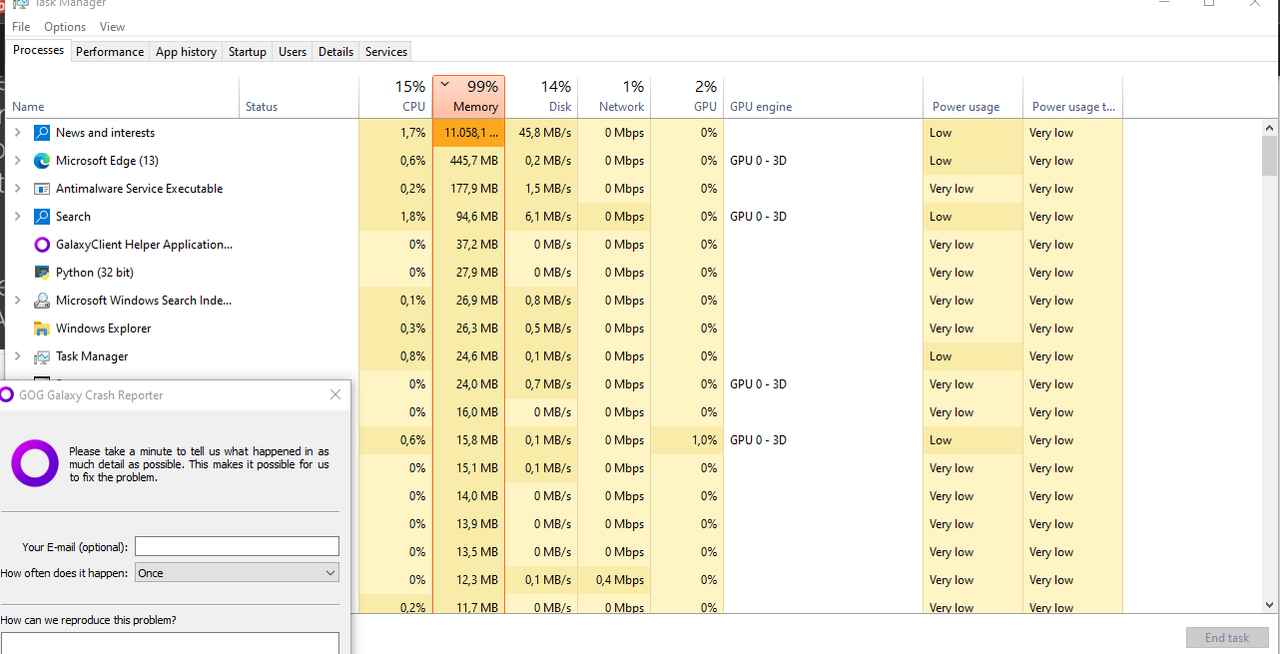1280x654 pixels.
Task: Open the File menu
Action: 21,27
